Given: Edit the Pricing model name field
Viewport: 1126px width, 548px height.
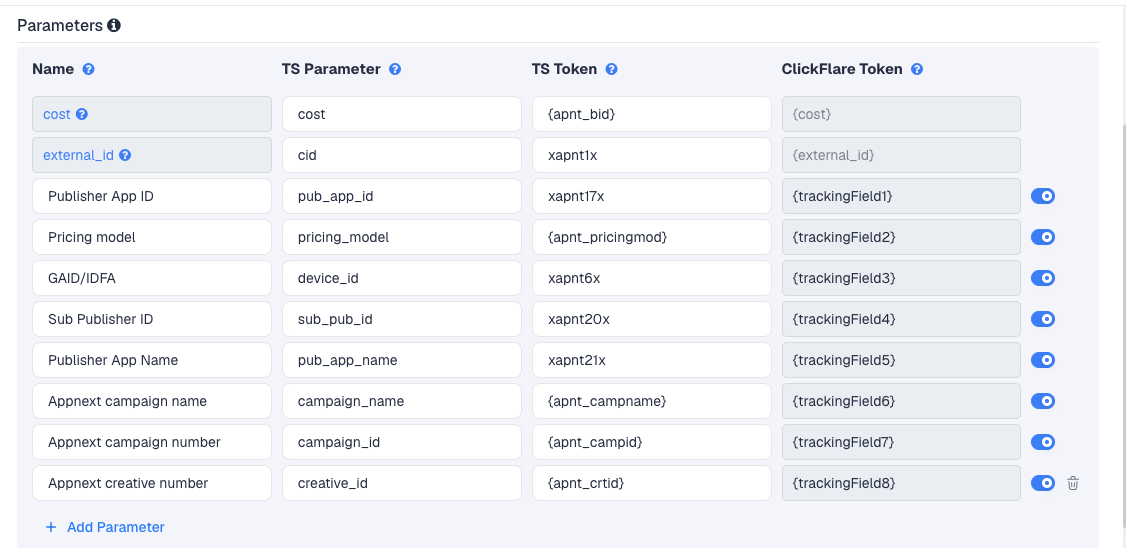Looking at the screenshot, I should click(152, 237).
